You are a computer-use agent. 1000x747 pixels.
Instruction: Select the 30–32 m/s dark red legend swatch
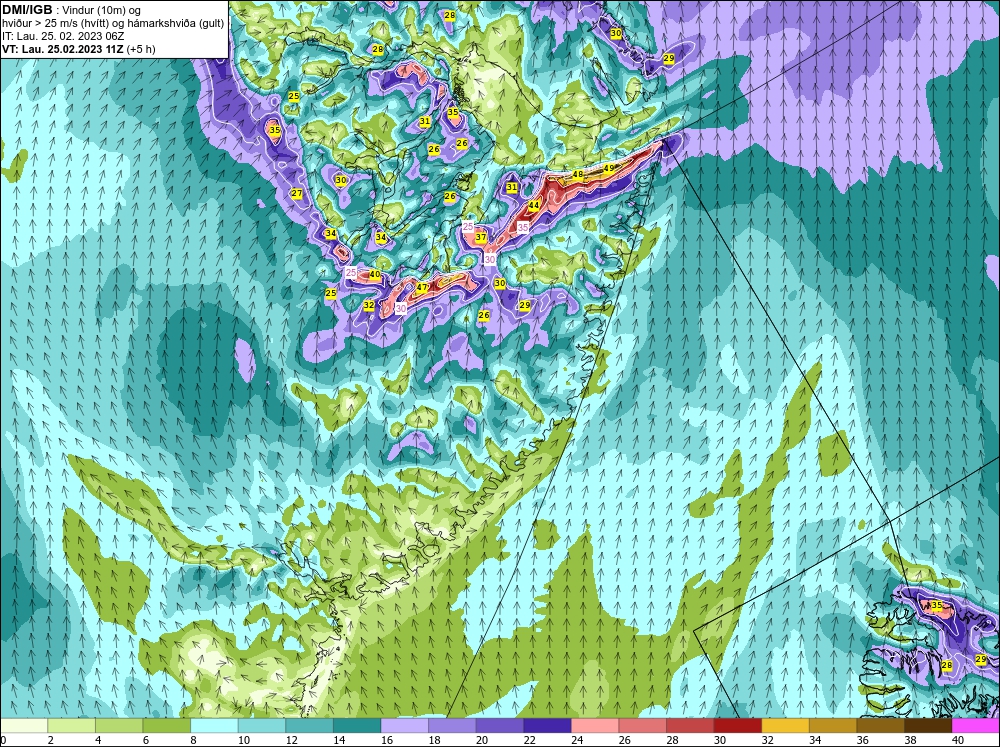click(737, 725)
